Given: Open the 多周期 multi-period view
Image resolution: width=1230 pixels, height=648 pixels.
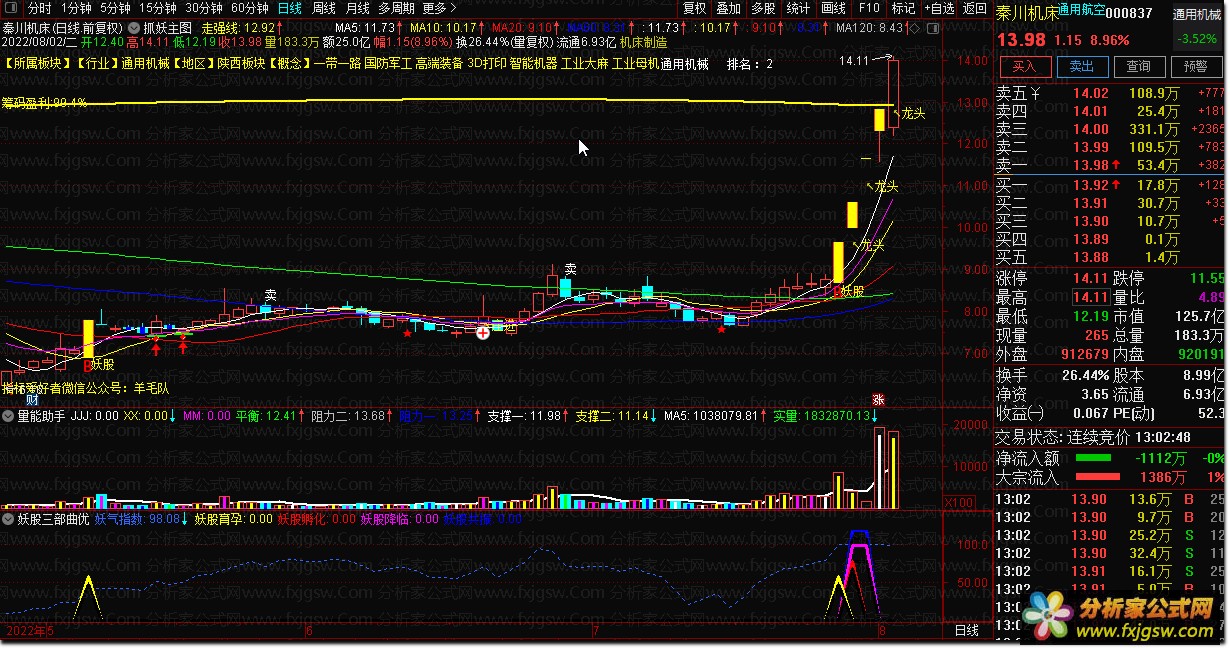Looking at the screenshot, I should (396, 8).
